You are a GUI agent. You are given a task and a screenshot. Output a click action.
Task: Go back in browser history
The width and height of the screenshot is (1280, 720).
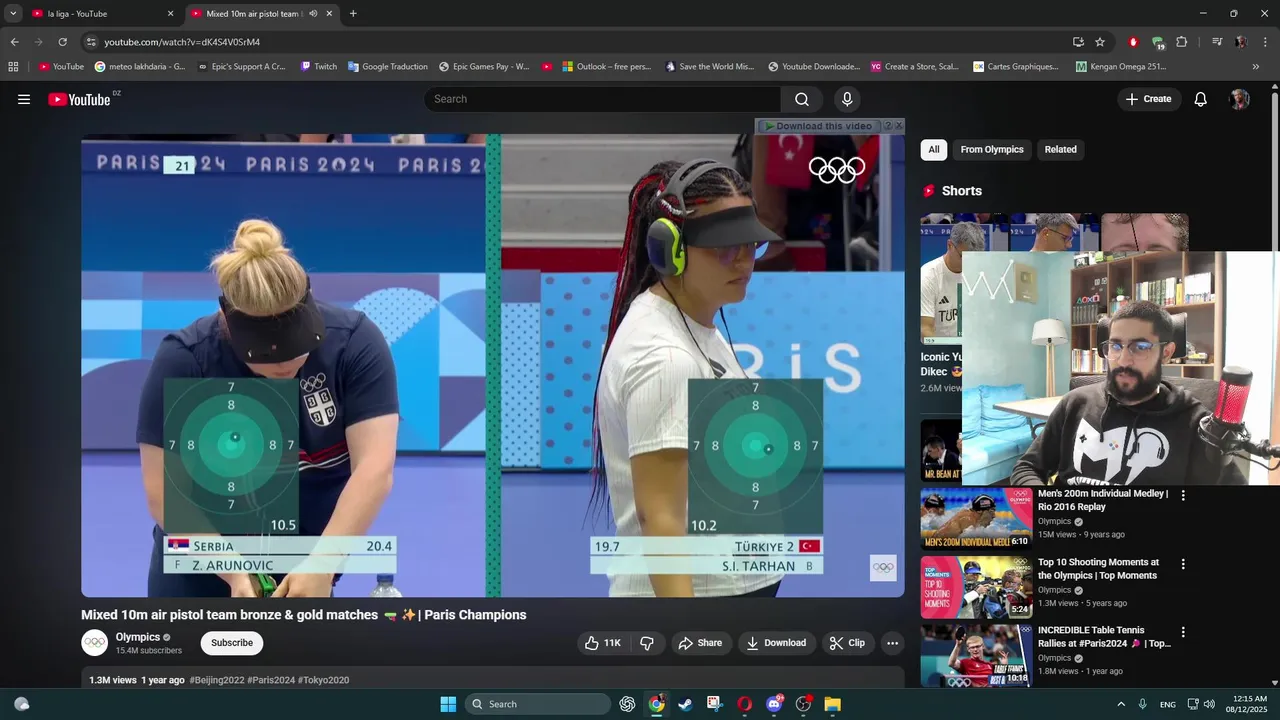pyautogui.click(x=14, y=42)
